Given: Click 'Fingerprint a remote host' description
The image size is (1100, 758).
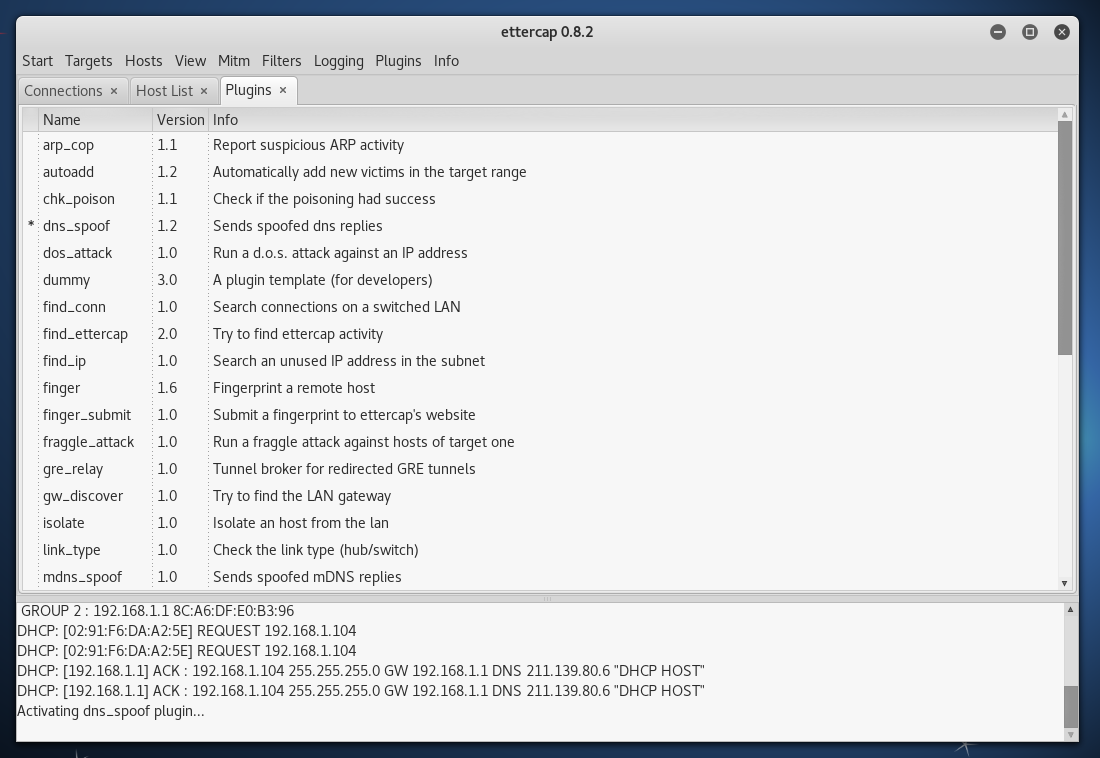Looking at the screenshot, I should [x=294, y=388].
